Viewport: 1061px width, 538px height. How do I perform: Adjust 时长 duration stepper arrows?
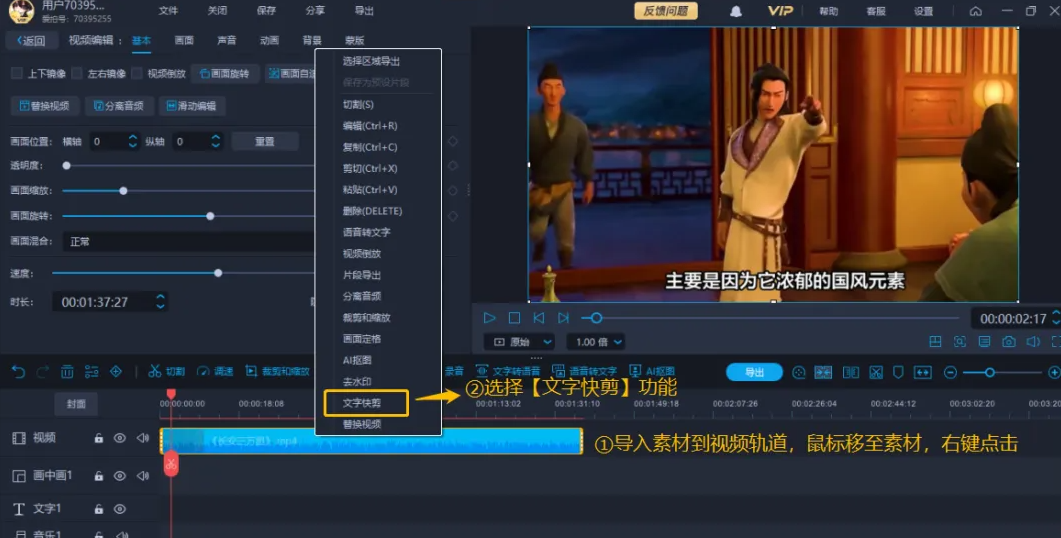[160, 302]
